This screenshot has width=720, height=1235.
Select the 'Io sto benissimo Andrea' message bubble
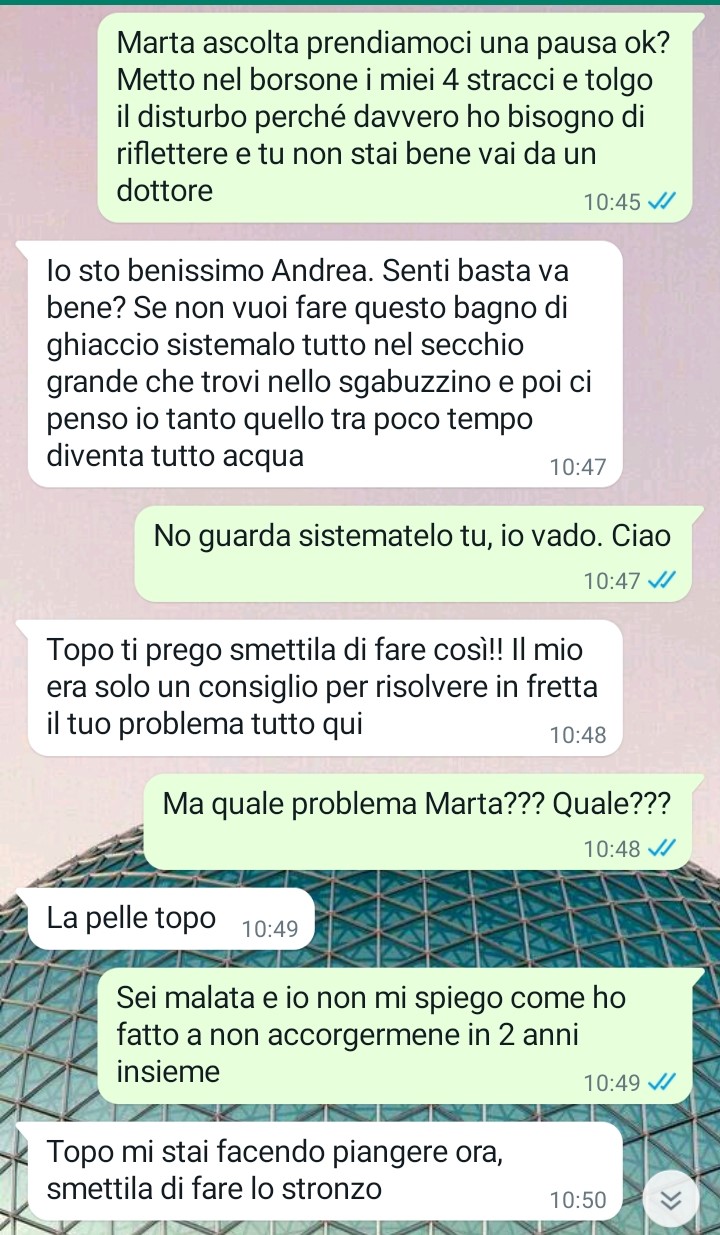326,364
